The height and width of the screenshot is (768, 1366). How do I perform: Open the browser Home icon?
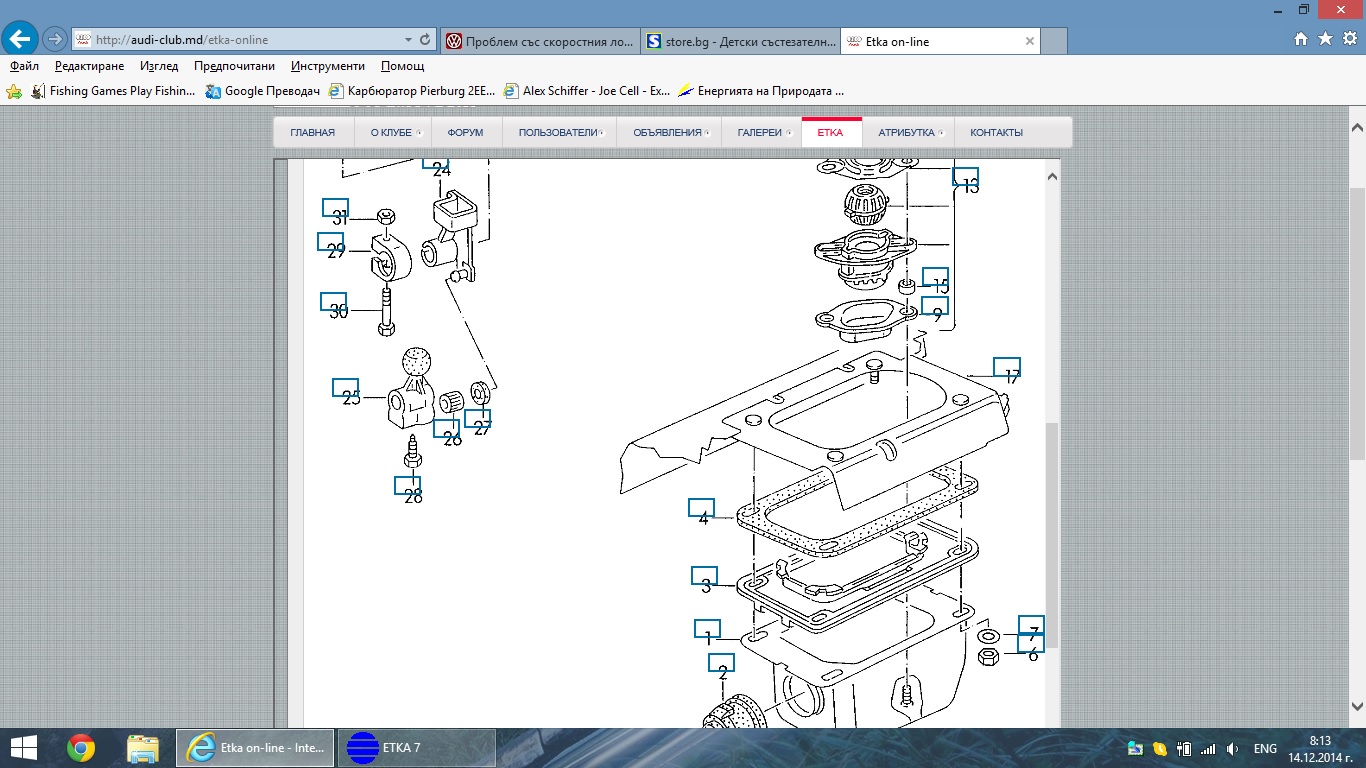pos(1301,39)
